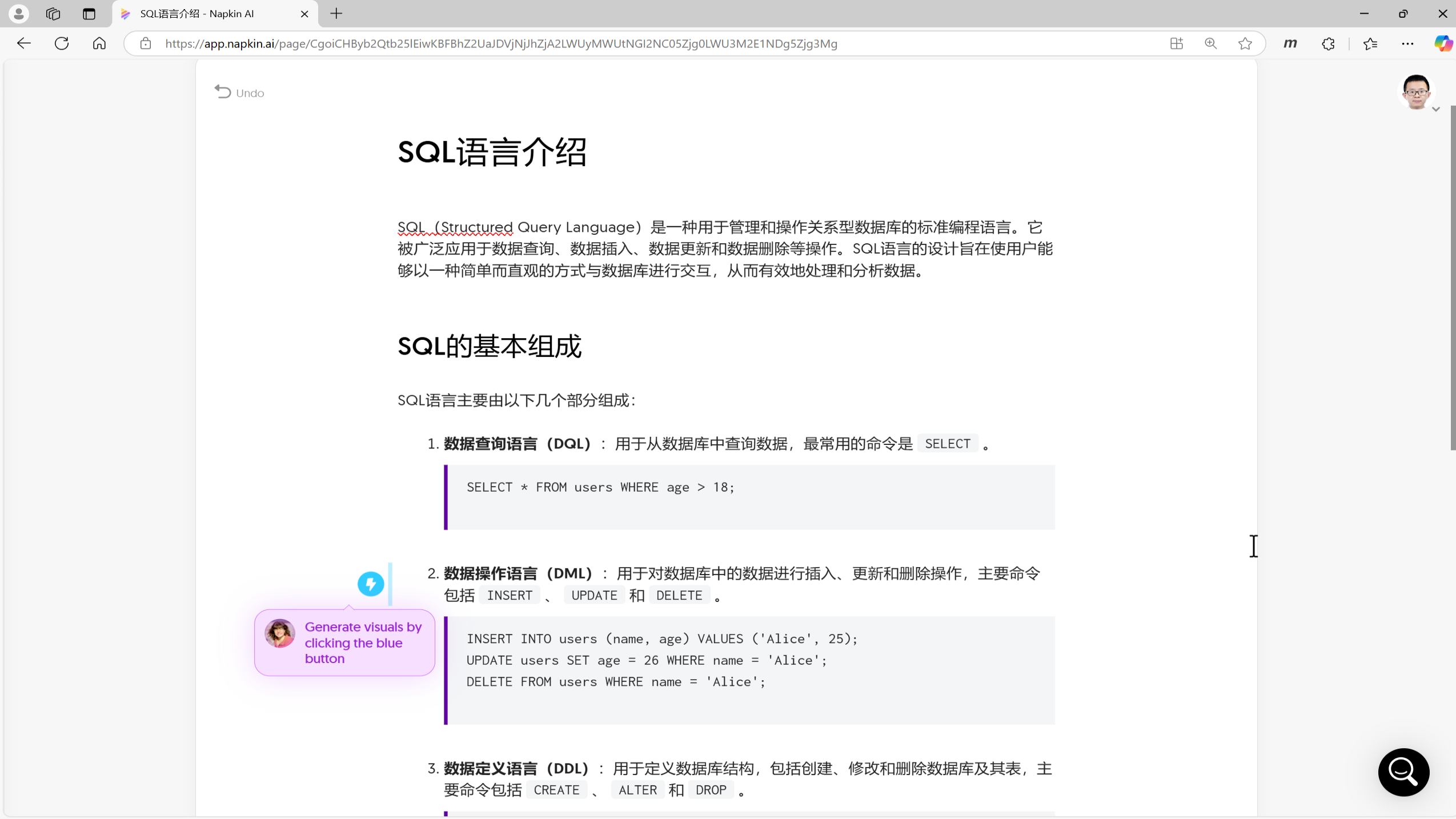1456x819 pixels.
Task: Go back with the browser back arrow
Action: click(x=24, y=43)
